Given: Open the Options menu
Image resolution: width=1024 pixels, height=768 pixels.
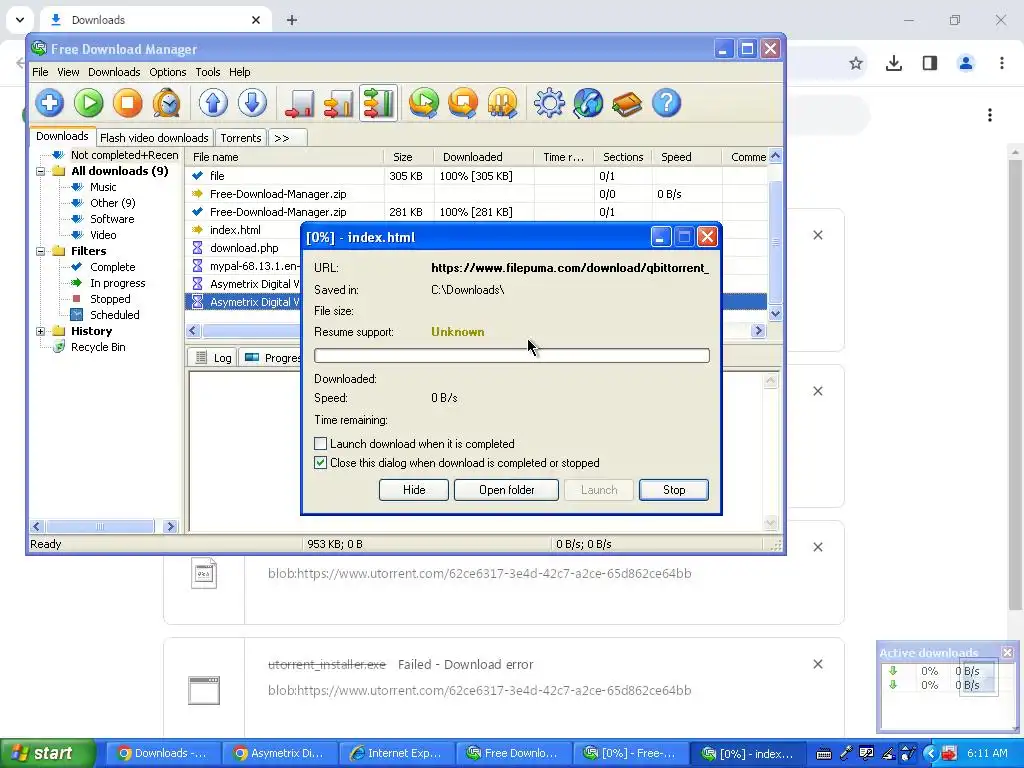Looking at the screenshot, I should point(168,72).
